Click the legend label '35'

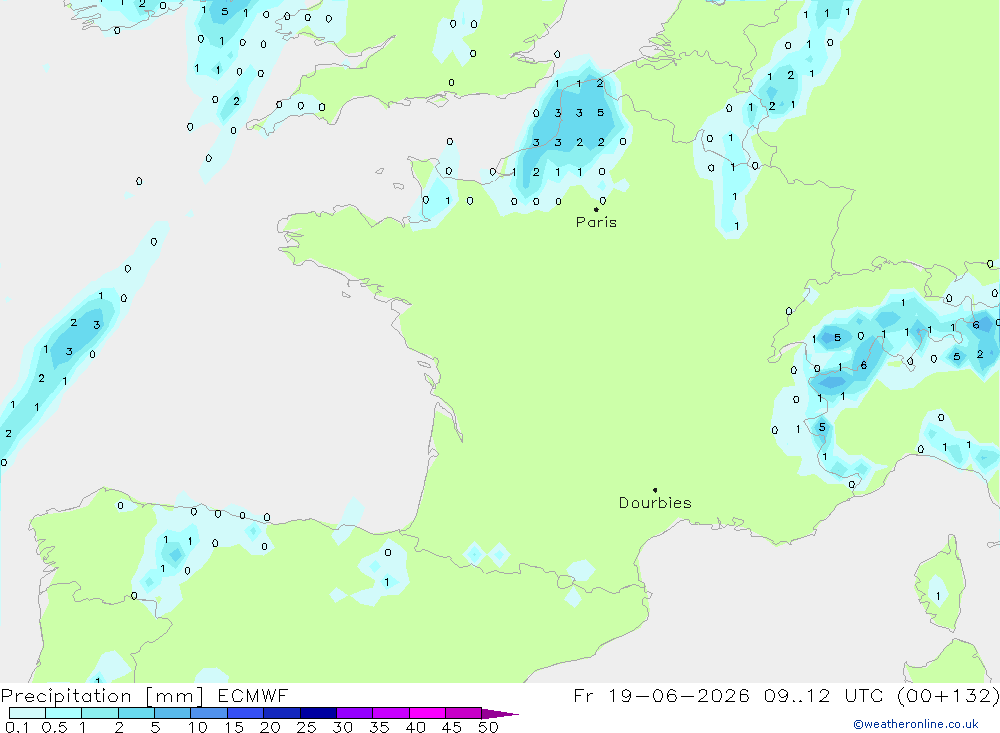(x=379, y=727)
